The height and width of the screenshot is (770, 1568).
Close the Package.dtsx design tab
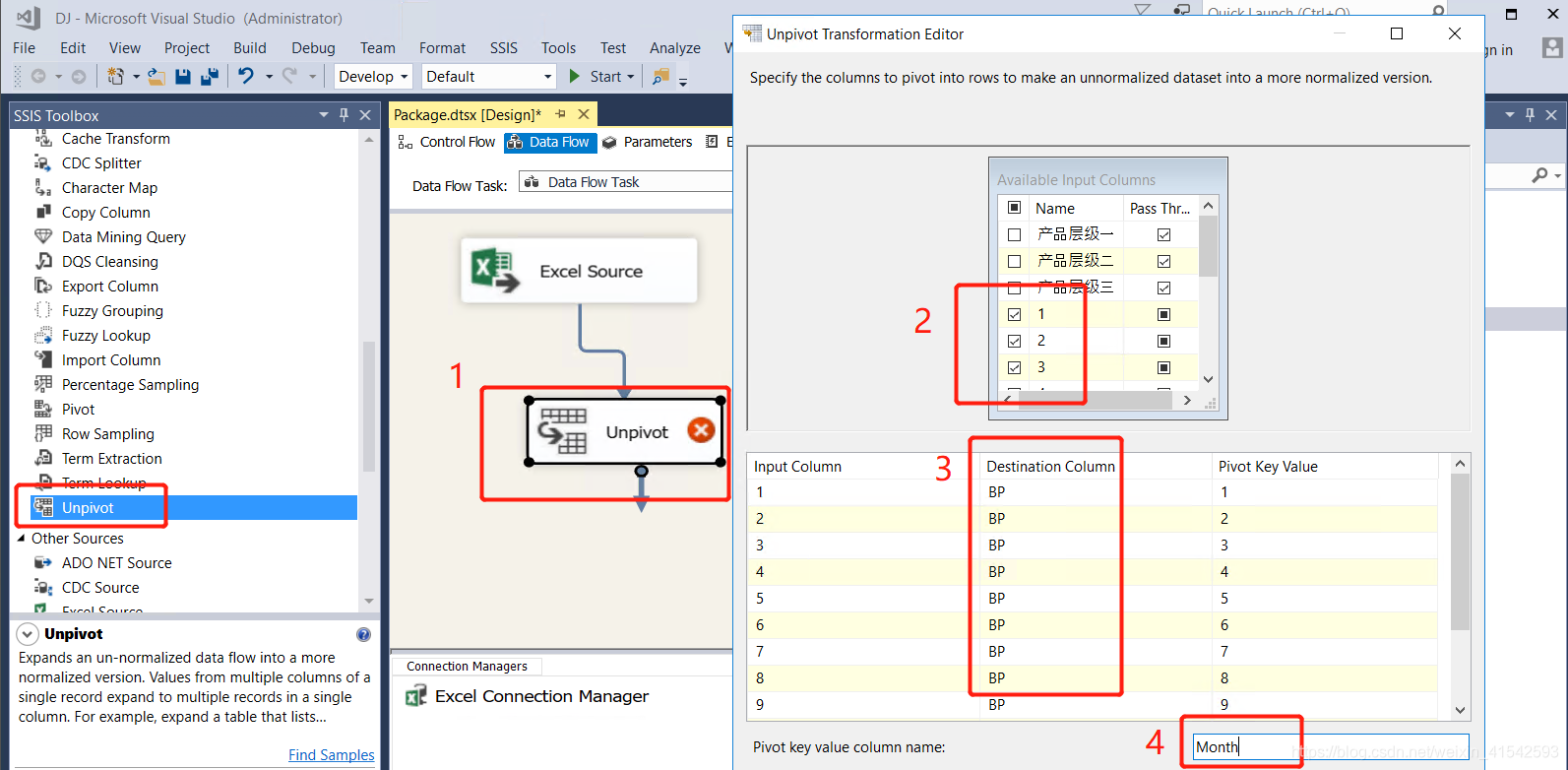584,114
